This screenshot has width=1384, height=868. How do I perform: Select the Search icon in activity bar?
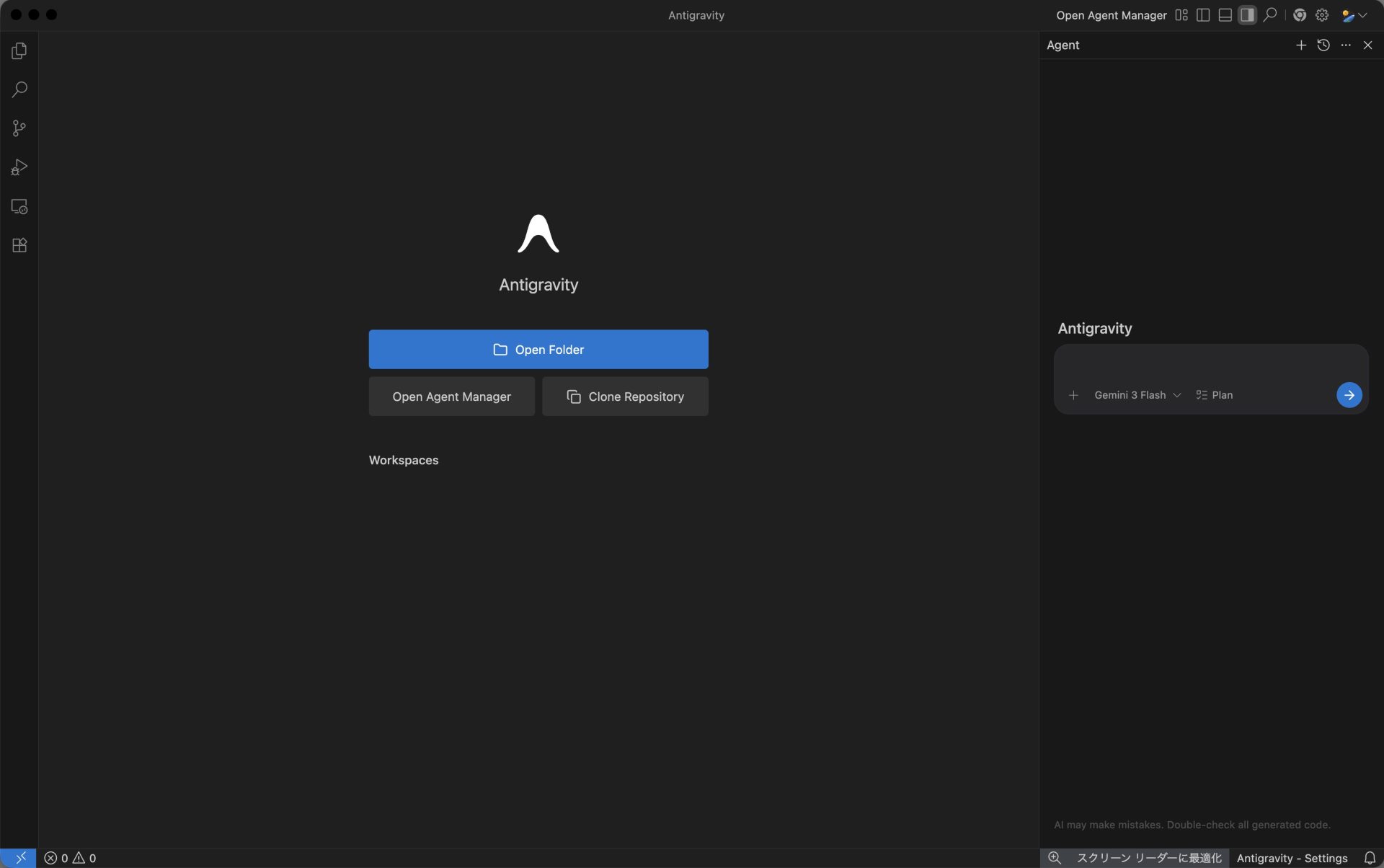pos(19,89)
